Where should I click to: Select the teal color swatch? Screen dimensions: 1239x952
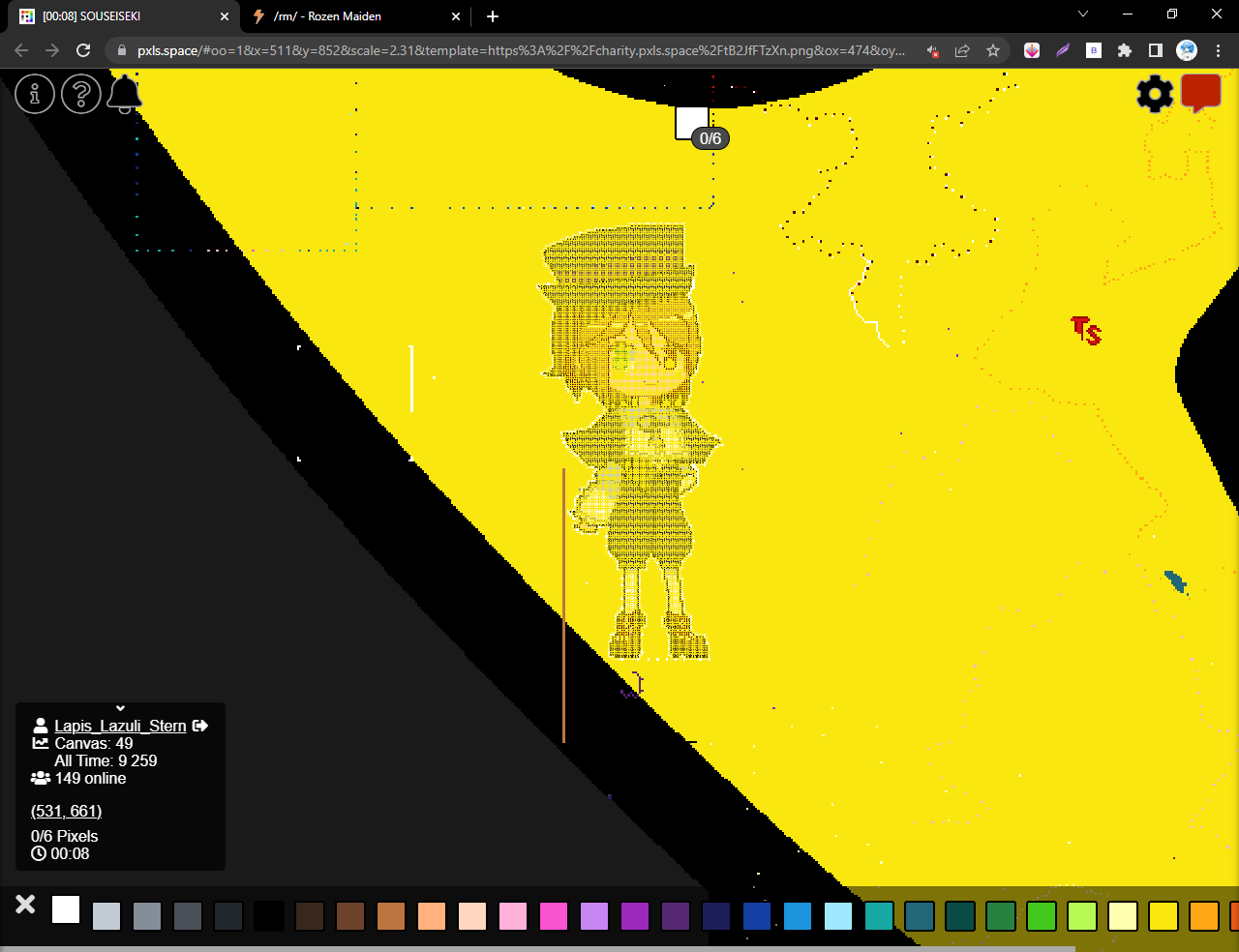coord(879,916)
